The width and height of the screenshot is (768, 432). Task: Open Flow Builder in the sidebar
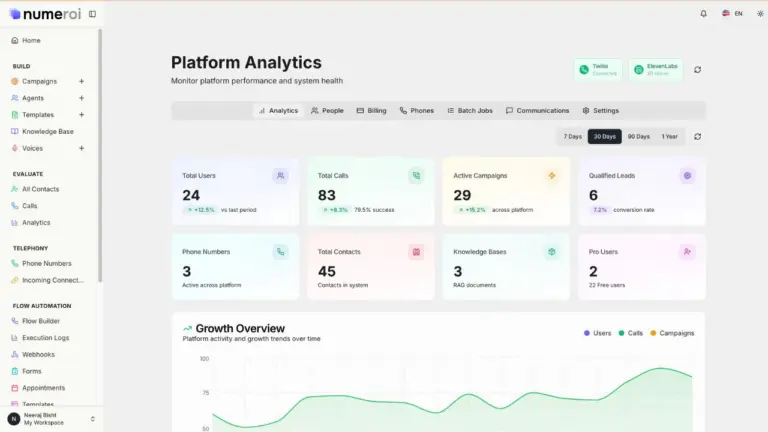click(41, 321)
